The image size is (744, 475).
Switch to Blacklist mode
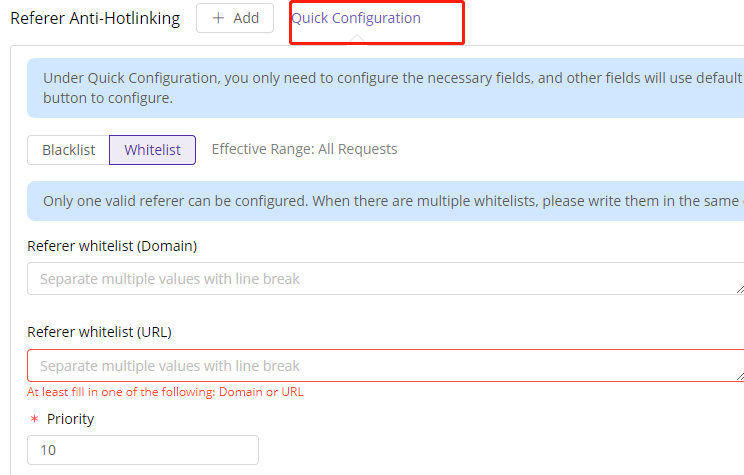click(x=68, y=150)
